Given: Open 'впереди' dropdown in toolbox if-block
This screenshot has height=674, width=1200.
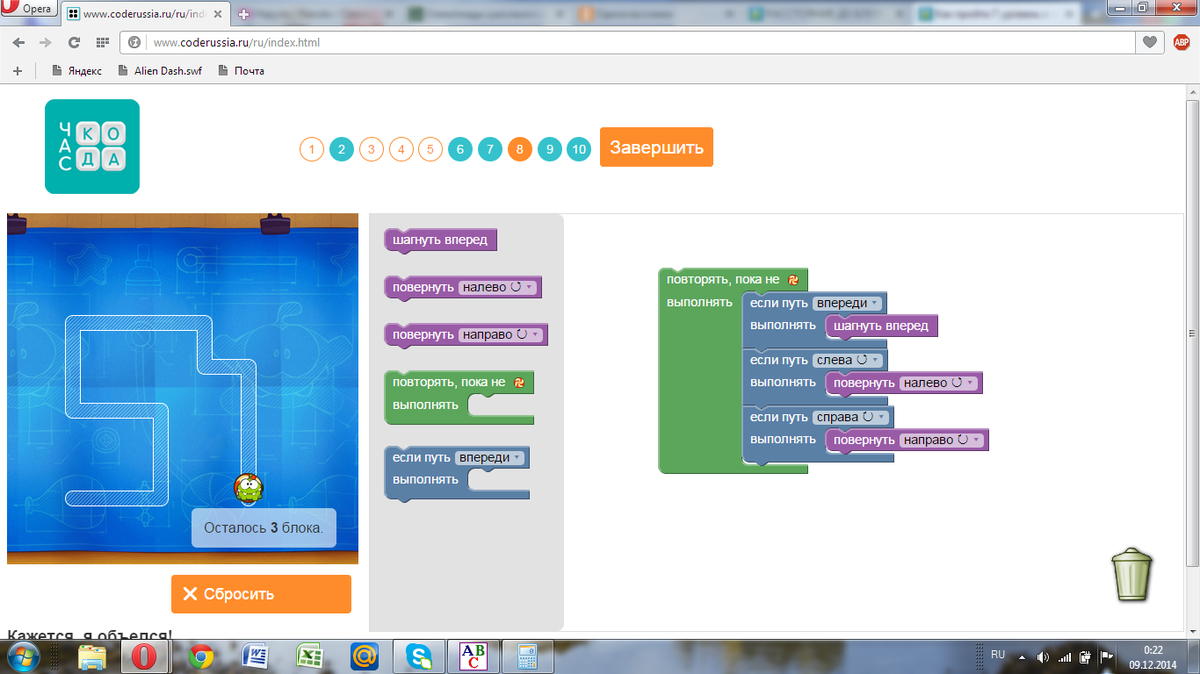Looking at the screenshot, I should [x=489, y=458].
